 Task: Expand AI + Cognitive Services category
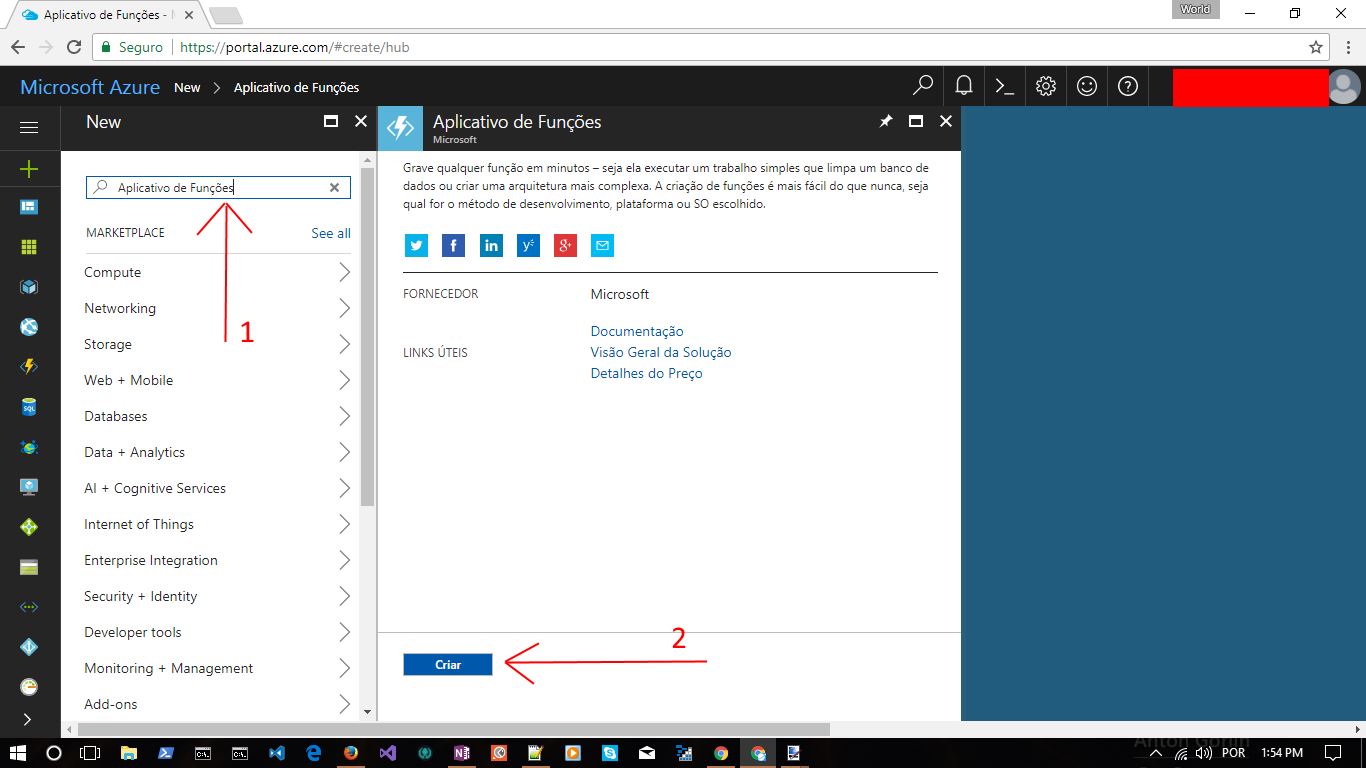(x=217, y=488)
